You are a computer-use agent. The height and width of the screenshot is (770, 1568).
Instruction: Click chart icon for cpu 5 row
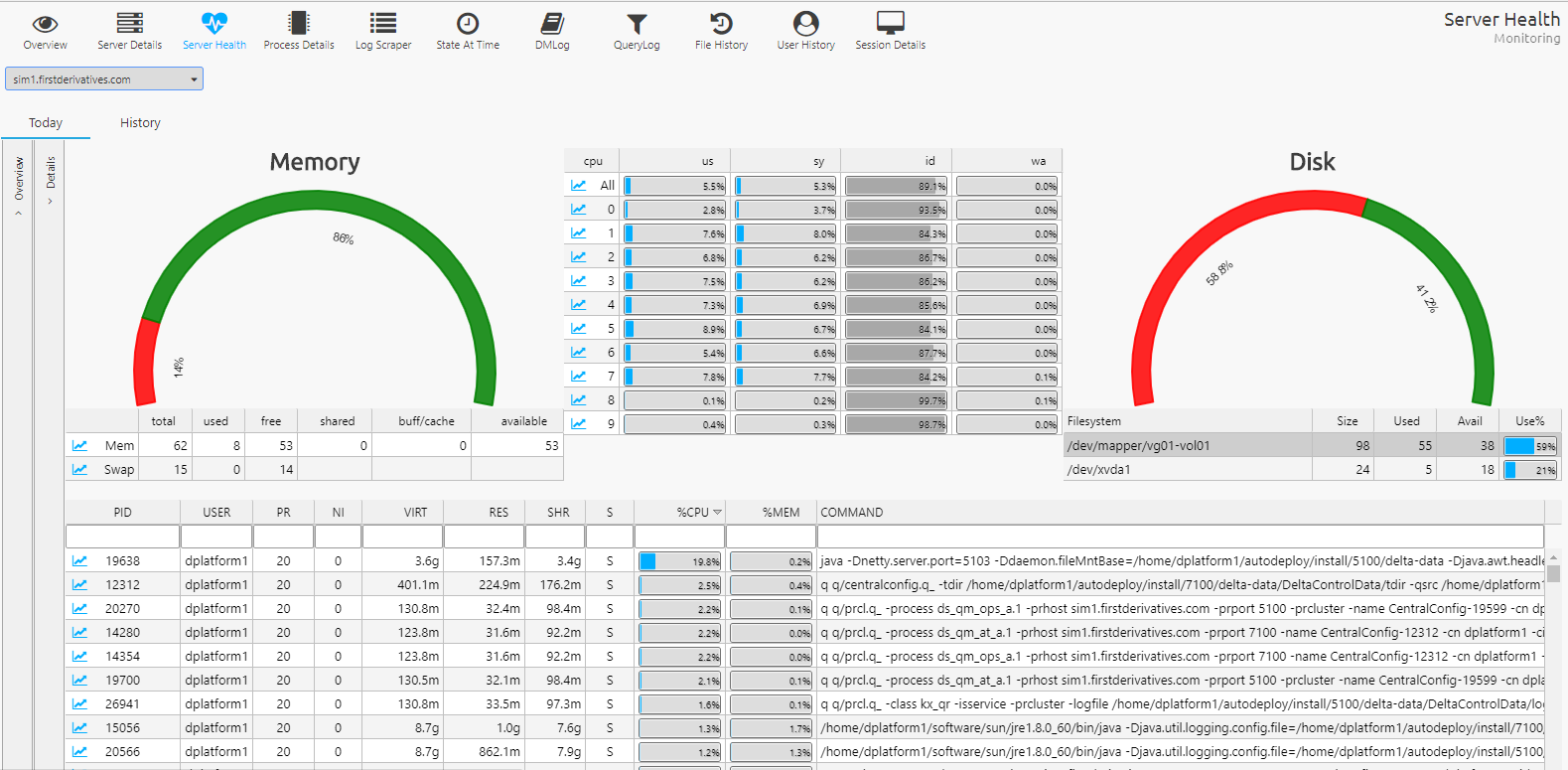click(578, 328)
